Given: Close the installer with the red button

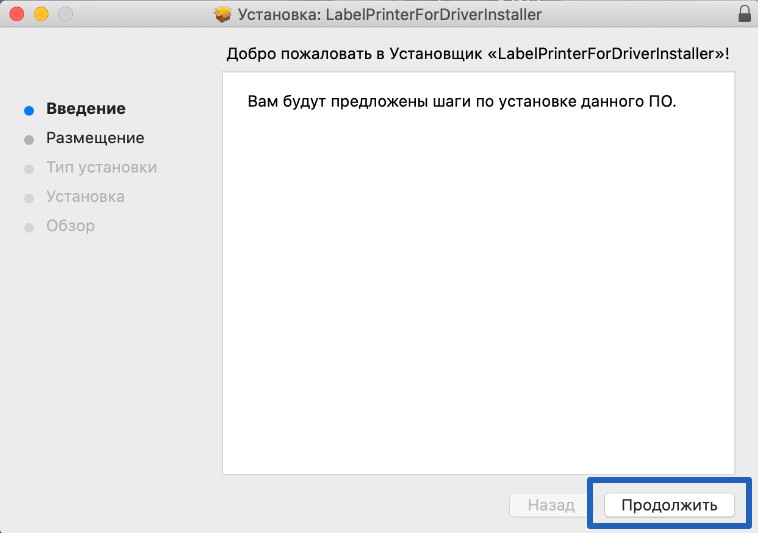Looking at the screenshot, I should pyautogui.click(x=17, y=15).
